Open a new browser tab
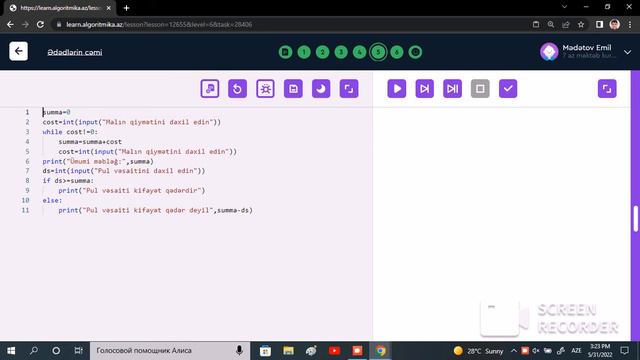The height and width of the screenshot is (360, 640). pyautogui.click(x=127, y=8)
